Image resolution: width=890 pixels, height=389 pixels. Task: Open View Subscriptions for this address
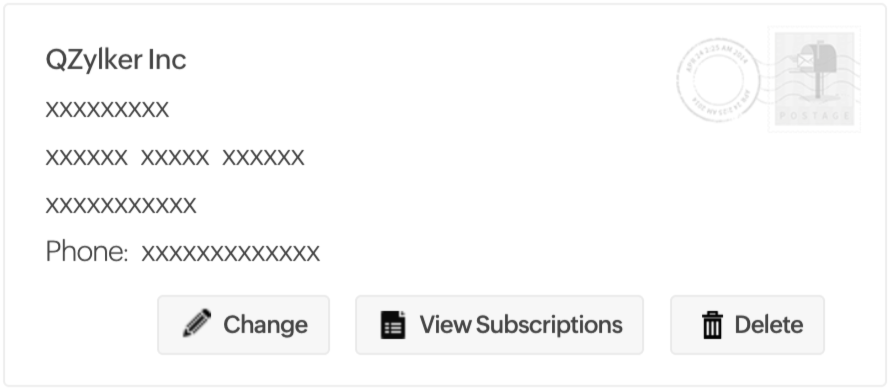click(499, 325)
